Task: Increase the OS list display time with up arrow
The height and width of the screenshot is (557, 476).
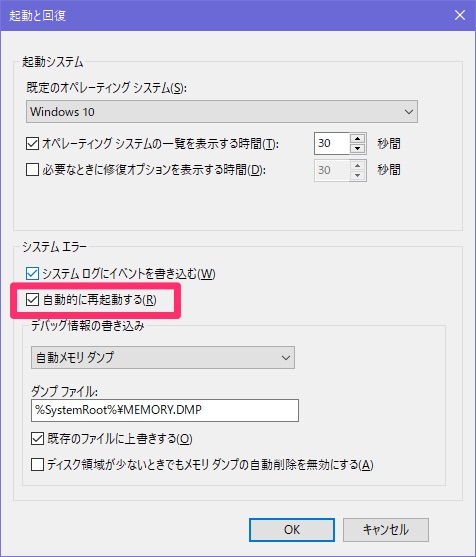Action: [357, 139]
